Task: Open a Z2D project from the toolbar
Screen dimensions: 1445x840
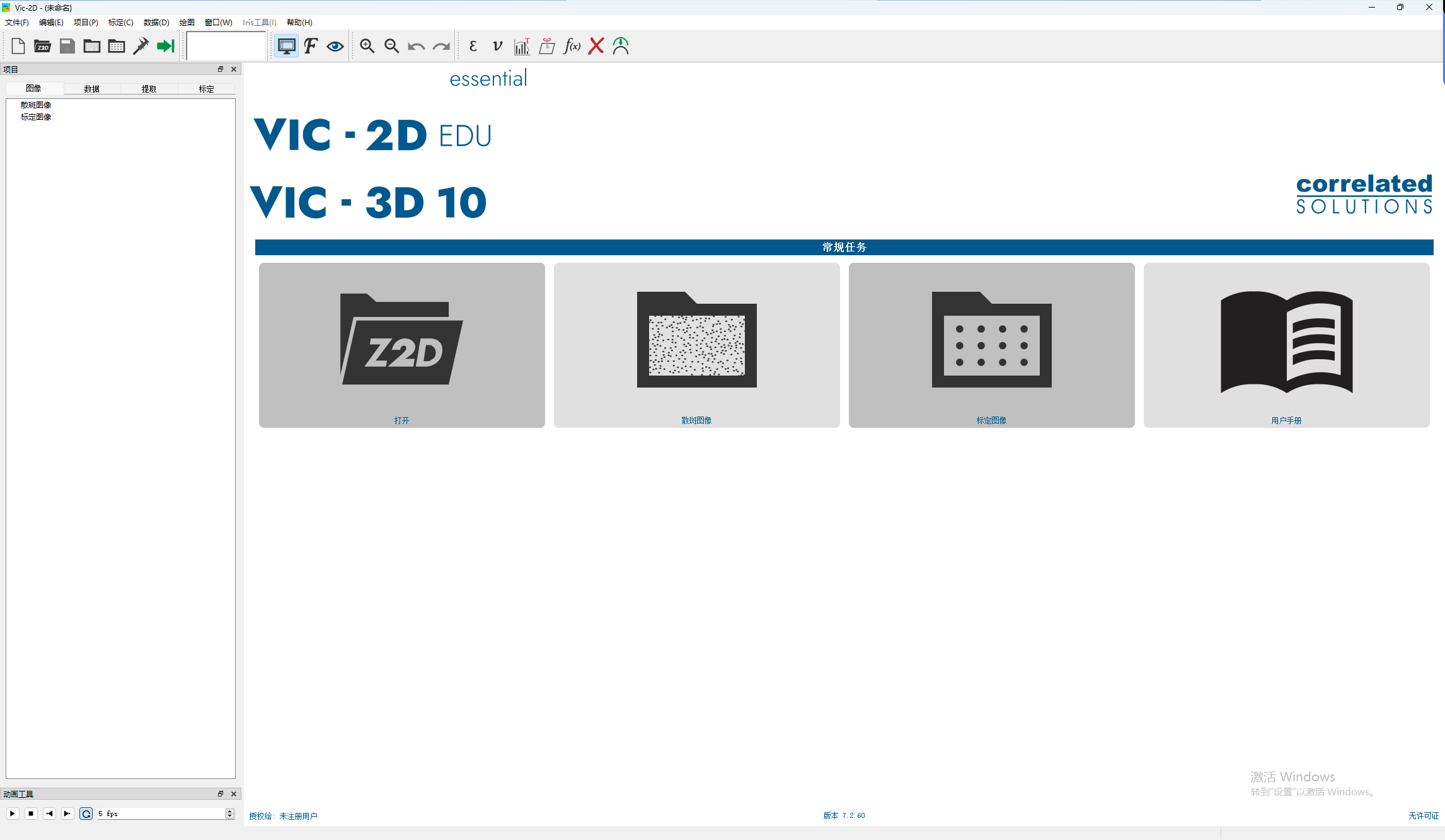Action: (x=42, y=45)
